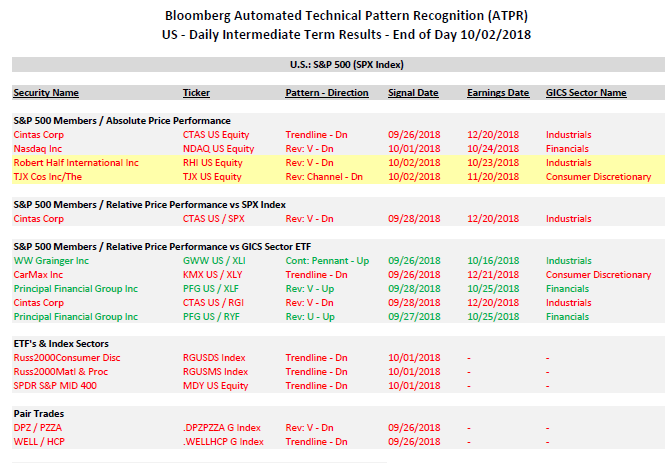
Task: Select the .WELLHCP G Index ticker
Action: [x=223, y=442]
